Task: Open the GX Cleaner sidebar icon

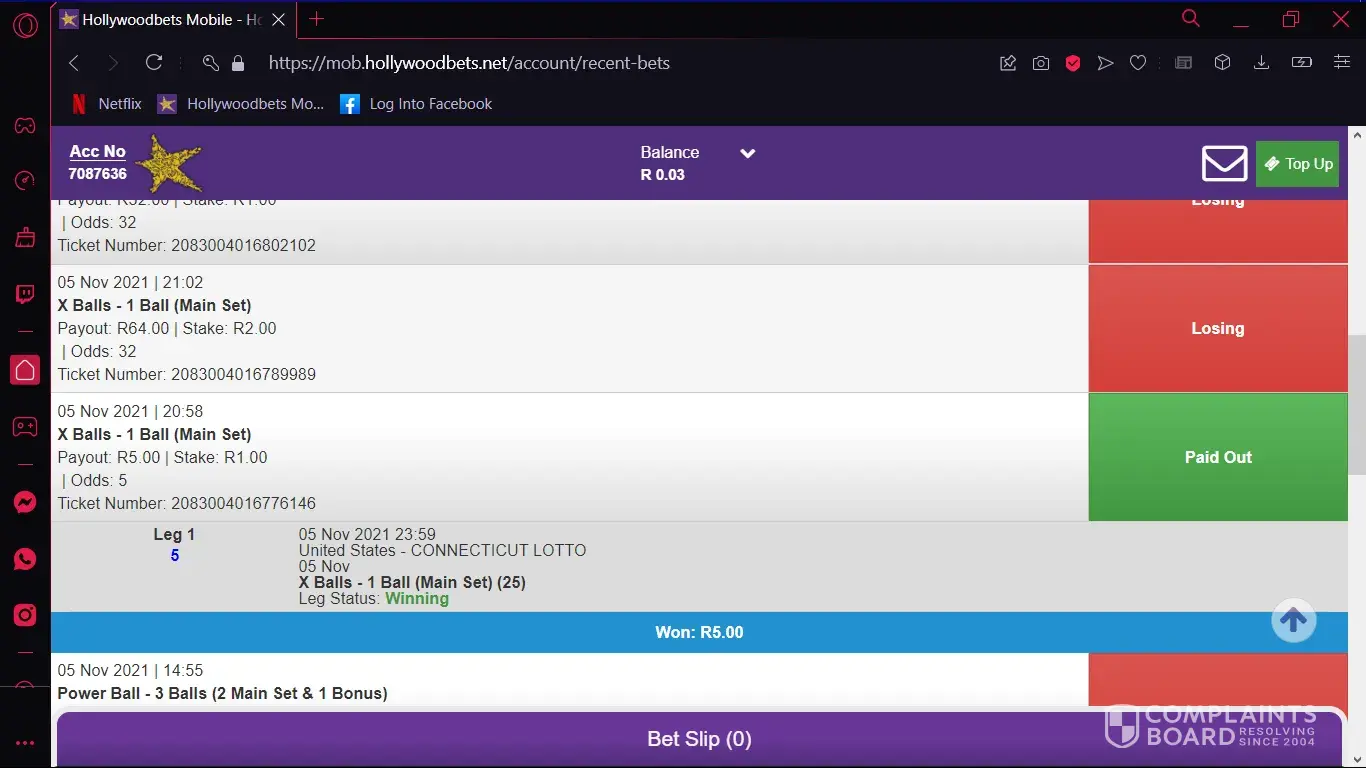Action: 25,238
